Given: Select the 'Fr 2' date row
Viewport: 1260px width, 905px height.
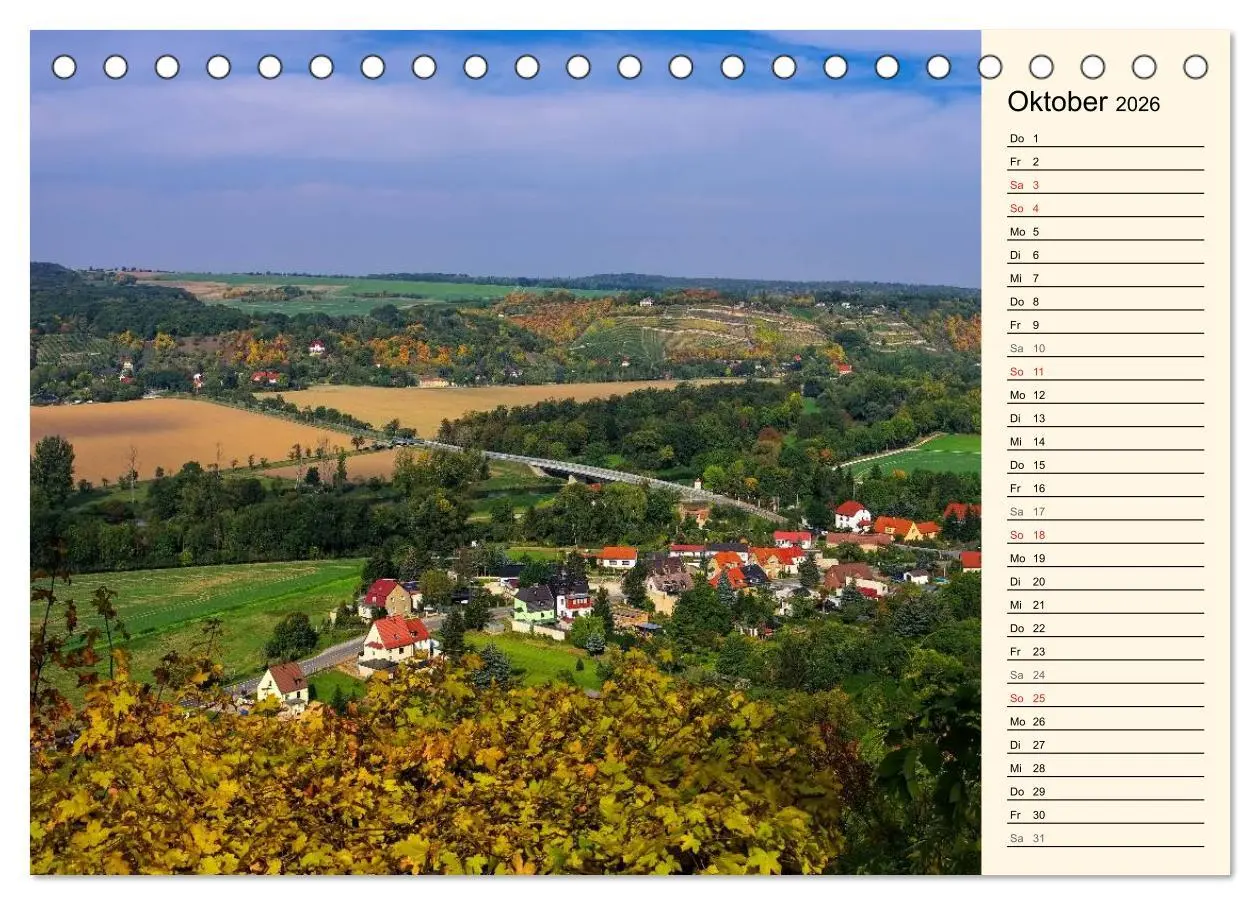Looking at the screenshot, I should [1105, 161].
